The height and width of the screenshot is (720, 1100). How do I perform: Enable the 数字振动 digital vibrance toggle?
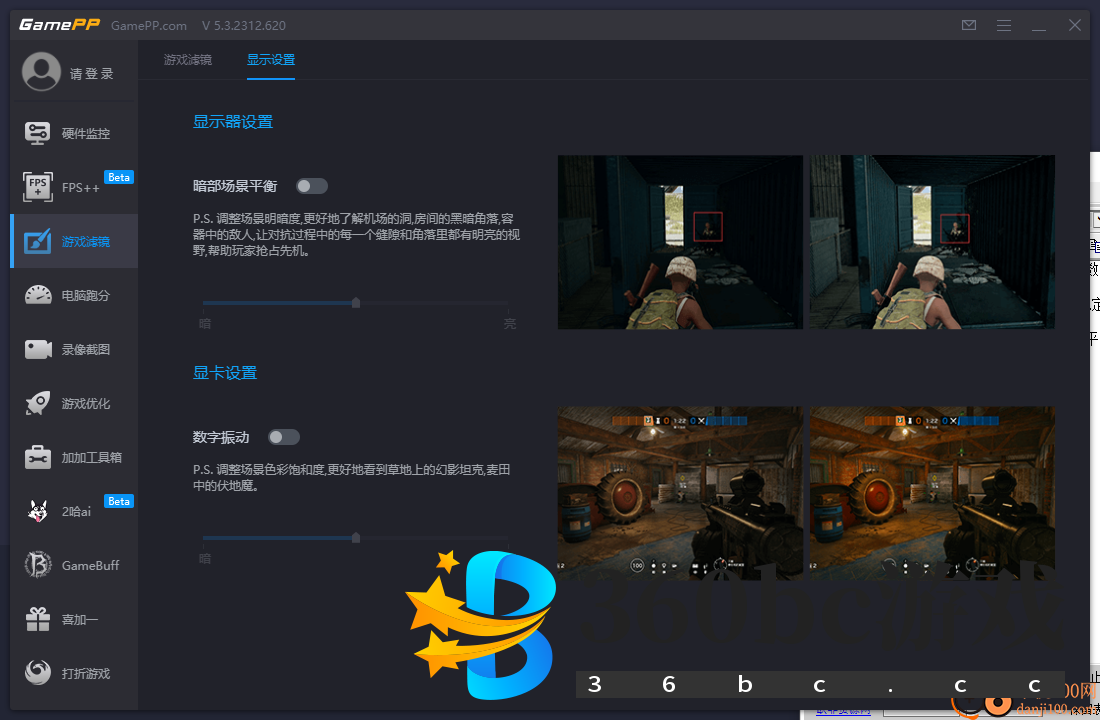coord(283,437)
